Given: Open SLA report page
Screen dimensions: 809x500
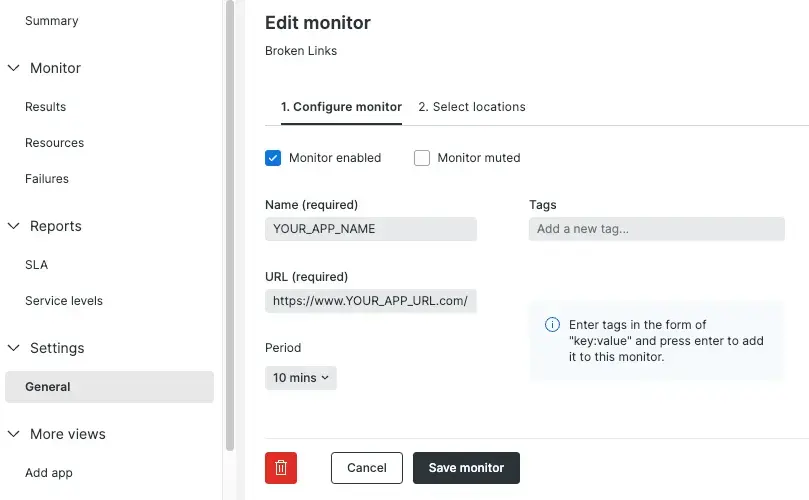Looking at the screenshot, I should (36, 265).
